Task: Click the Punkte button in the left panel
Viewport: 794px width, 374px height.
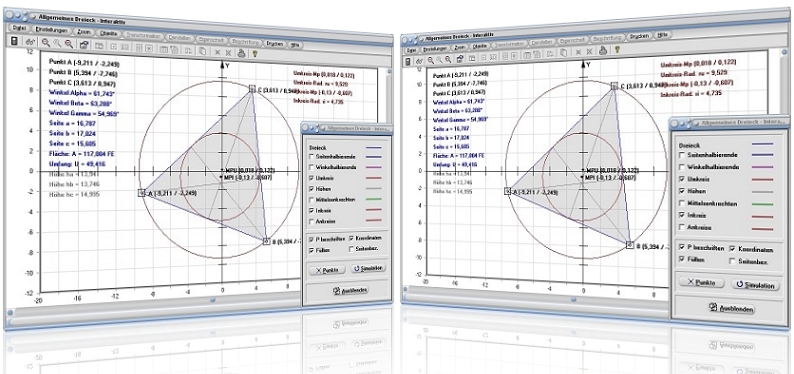Action: pyautogui.click(x=327, y=270)
